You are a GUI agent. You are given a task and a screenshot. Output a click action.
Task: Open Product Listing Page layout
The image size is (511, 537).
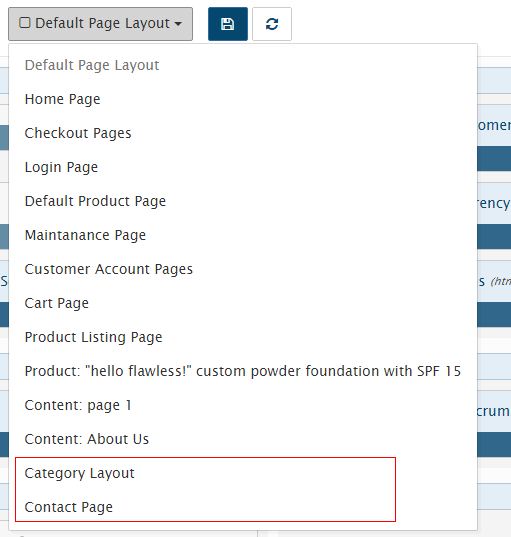pos(94,337)
